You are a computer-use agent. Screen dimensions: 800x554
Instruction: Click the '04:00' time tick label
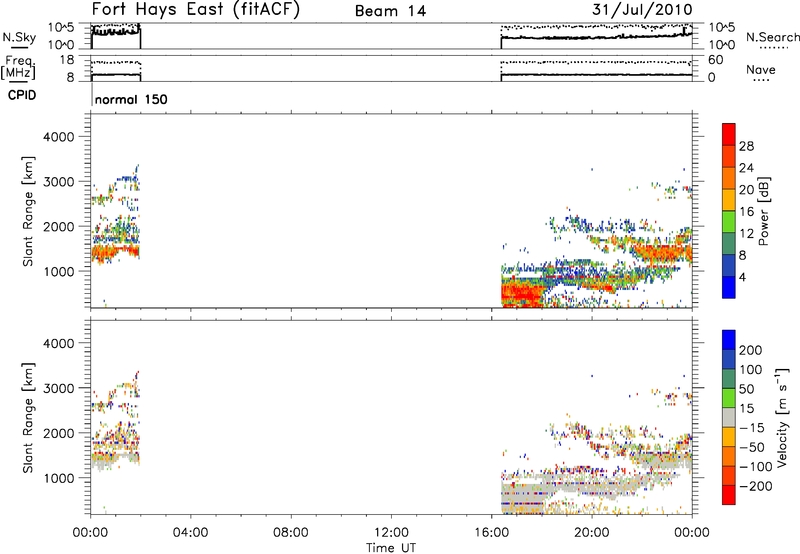[191, 533]
